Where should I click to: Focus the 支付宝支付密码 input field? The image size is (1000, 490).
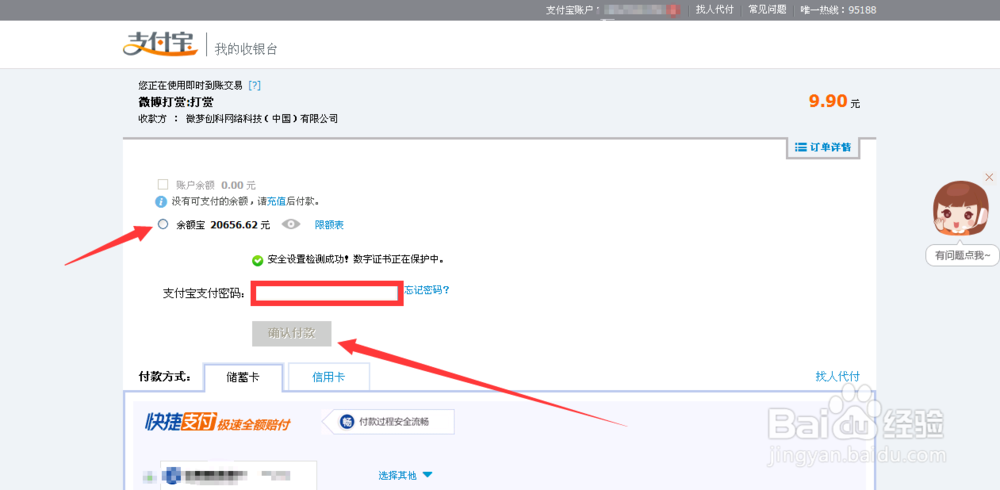[x=327, y=293]
